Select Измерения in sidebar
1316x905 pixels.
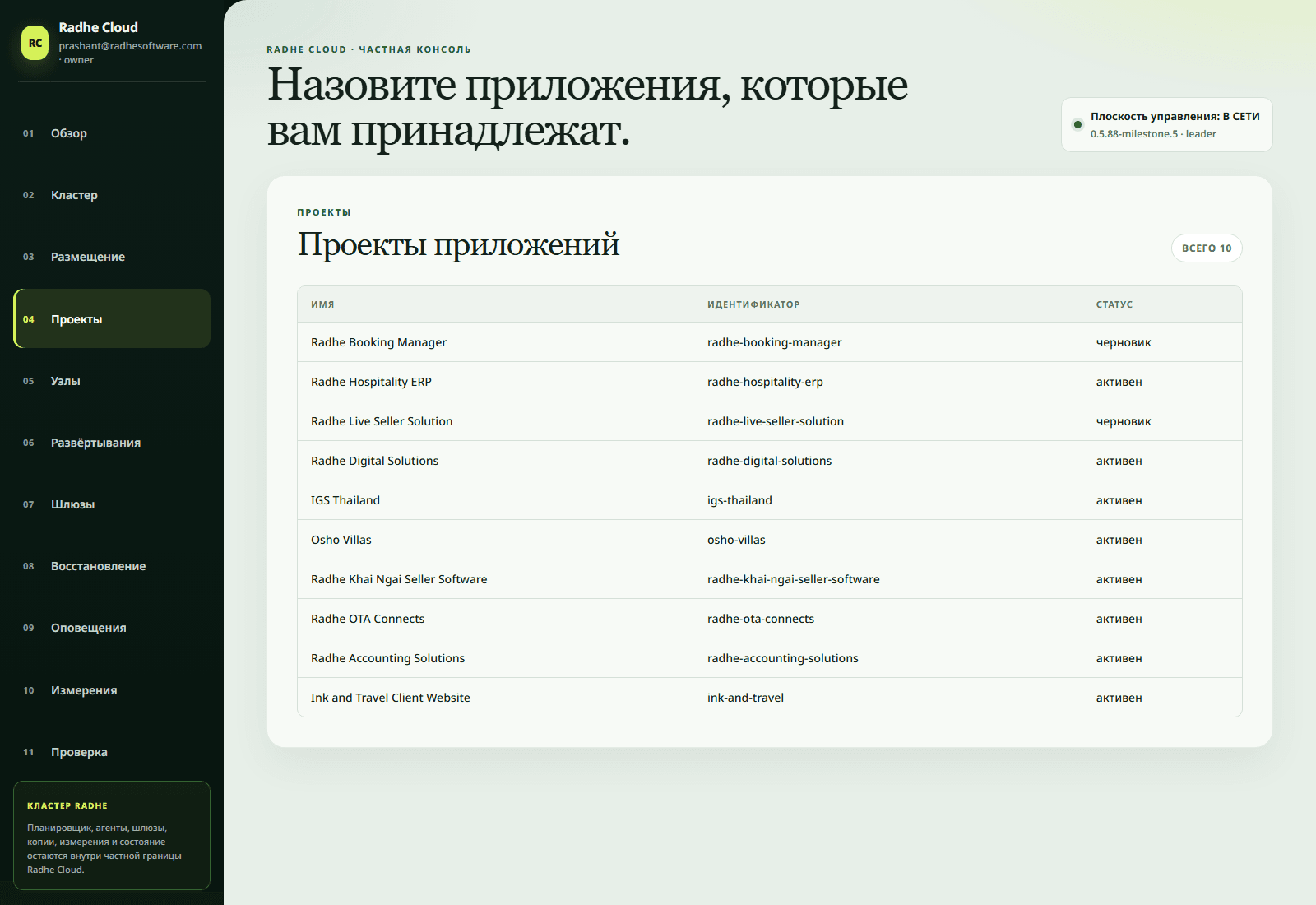point(112,690)
